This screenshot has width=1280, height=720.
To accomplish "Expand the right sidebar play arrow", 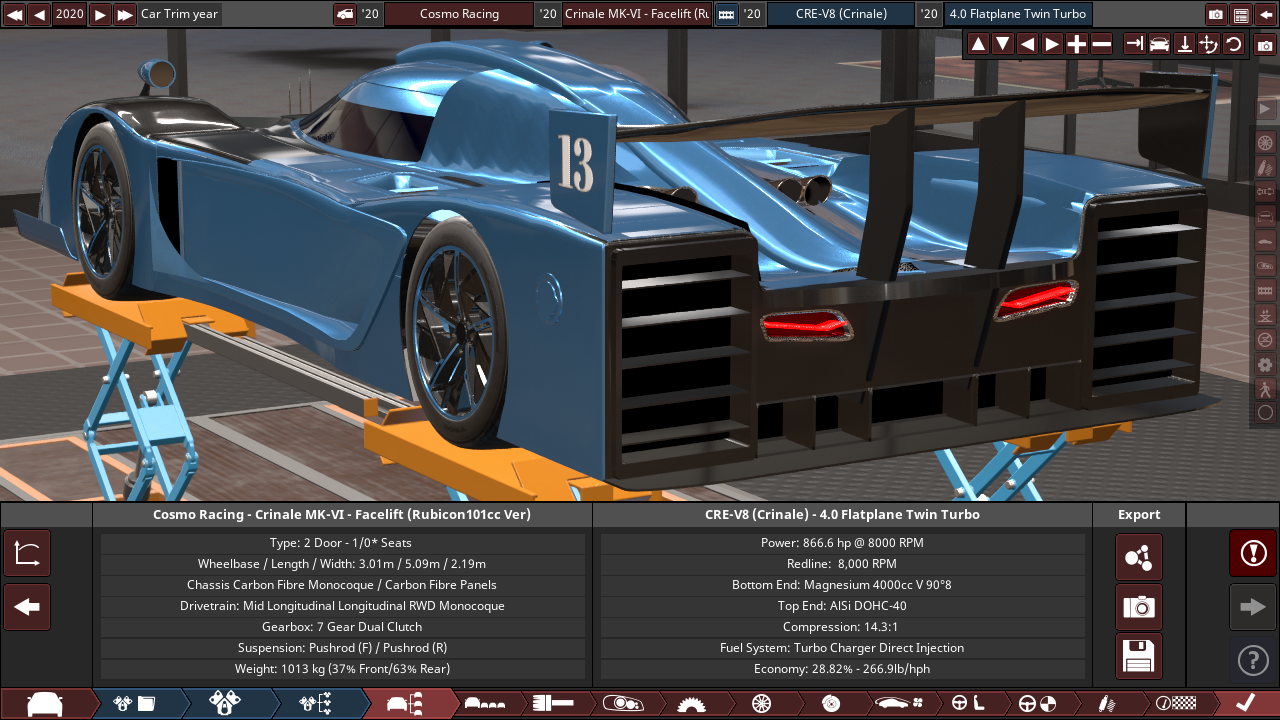I will [x=1265, y=109].
